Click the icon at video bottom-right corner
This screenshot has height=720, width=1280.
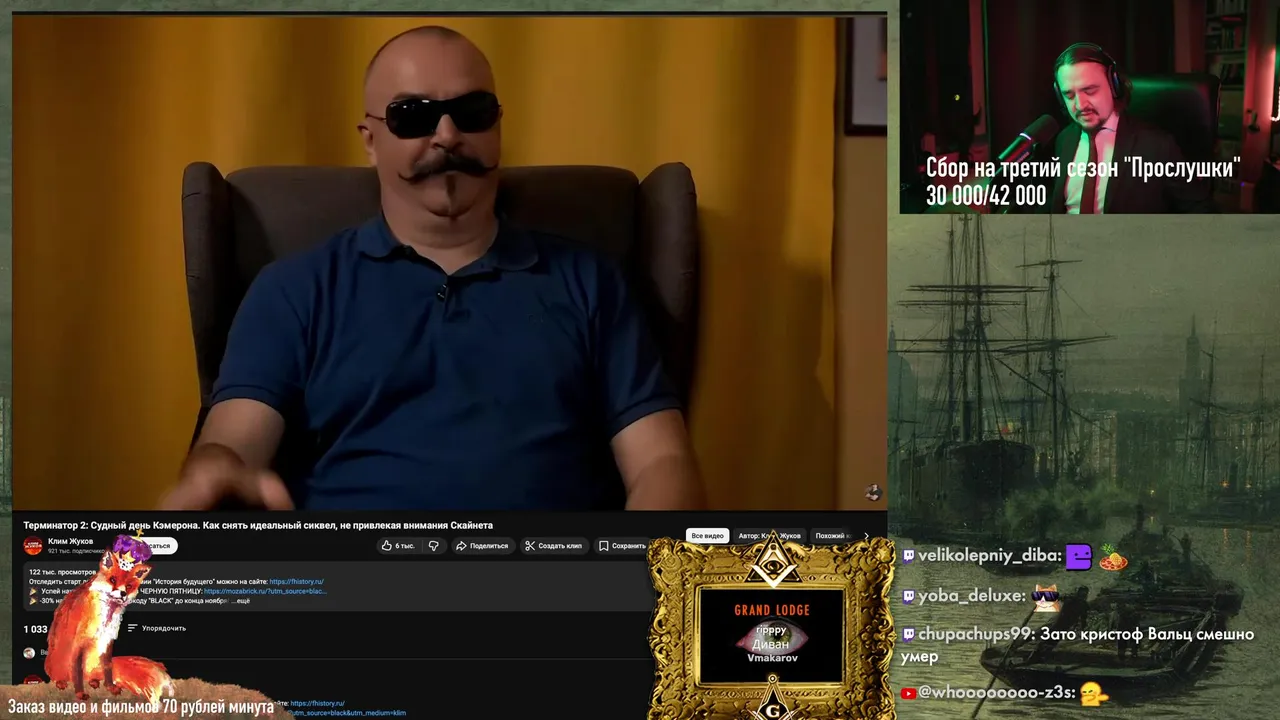click(x=872, y=492)
